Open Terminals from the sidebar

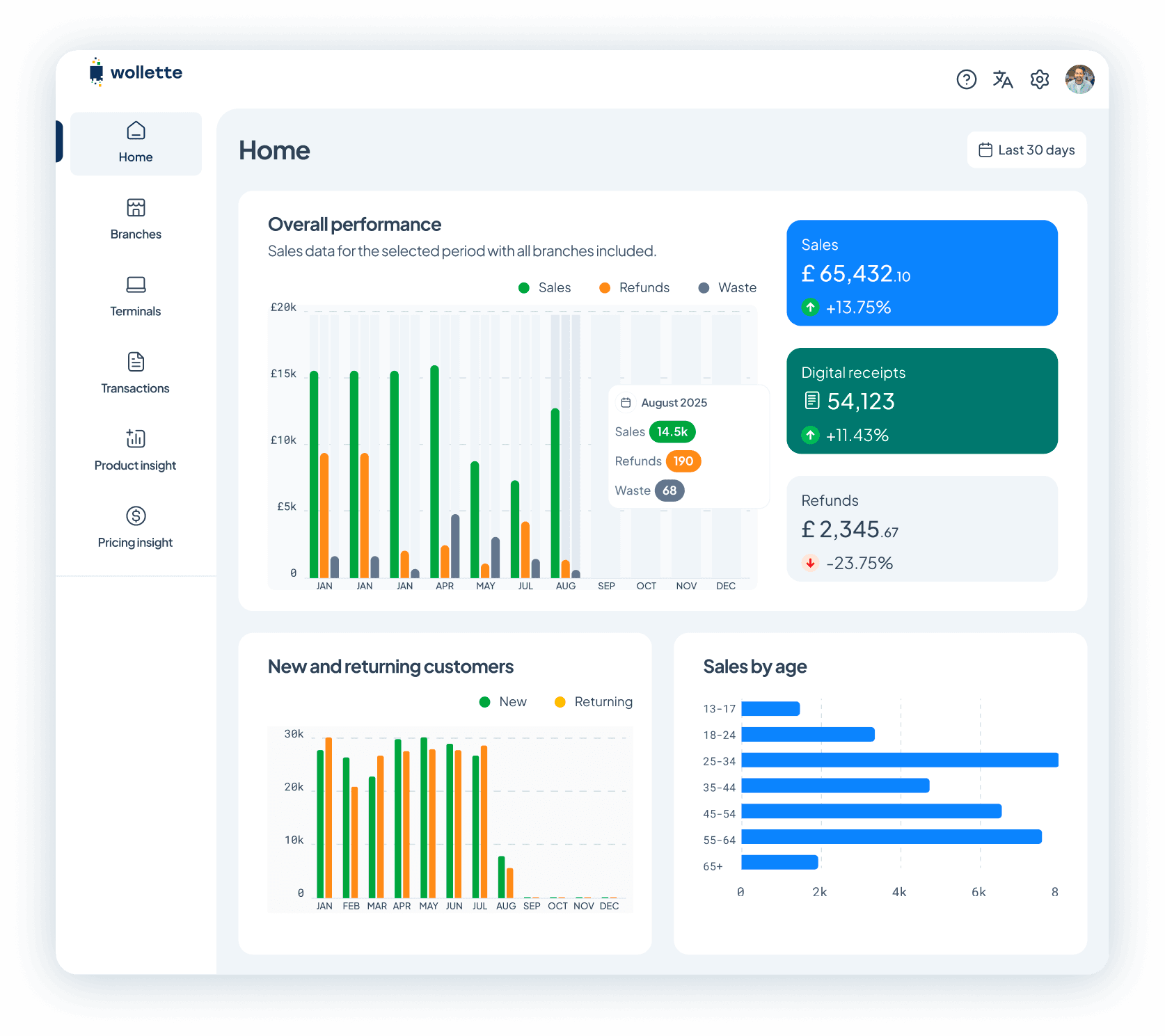[136, 297]
